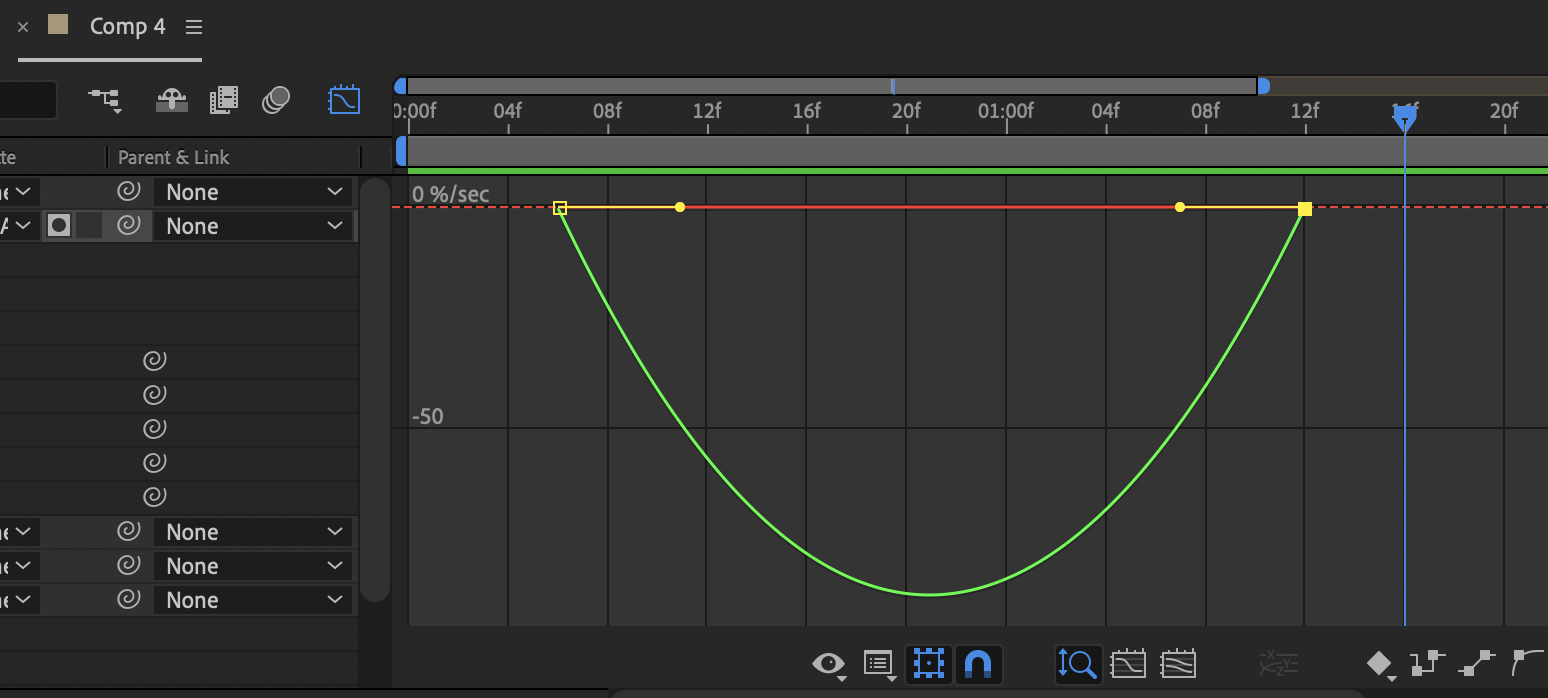Select the first yellow keyframe on the speed graph
The image size is (1548, 698).
[x=561, y=207]
